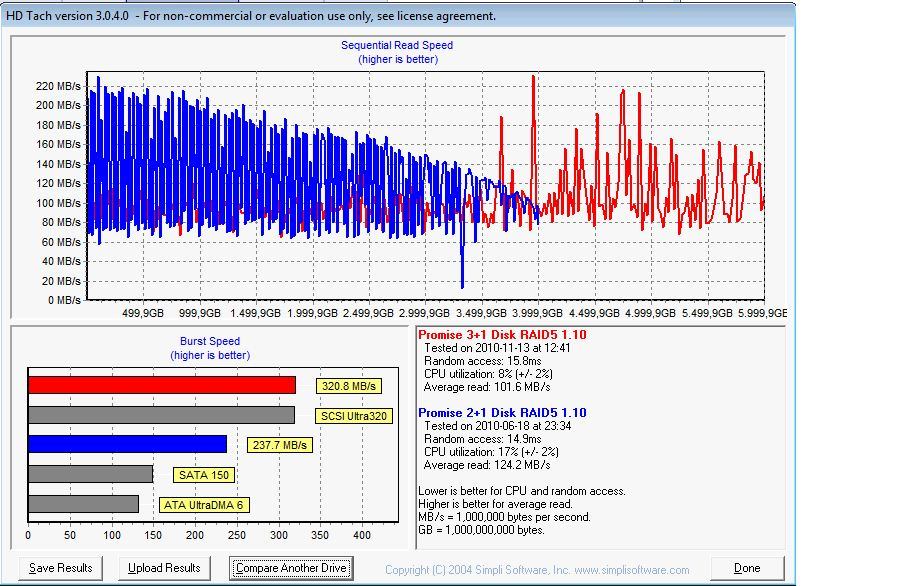Click the blue 237.7 MB/s burst bar
The image size is (903, 586).
click(x=127, y=444)
